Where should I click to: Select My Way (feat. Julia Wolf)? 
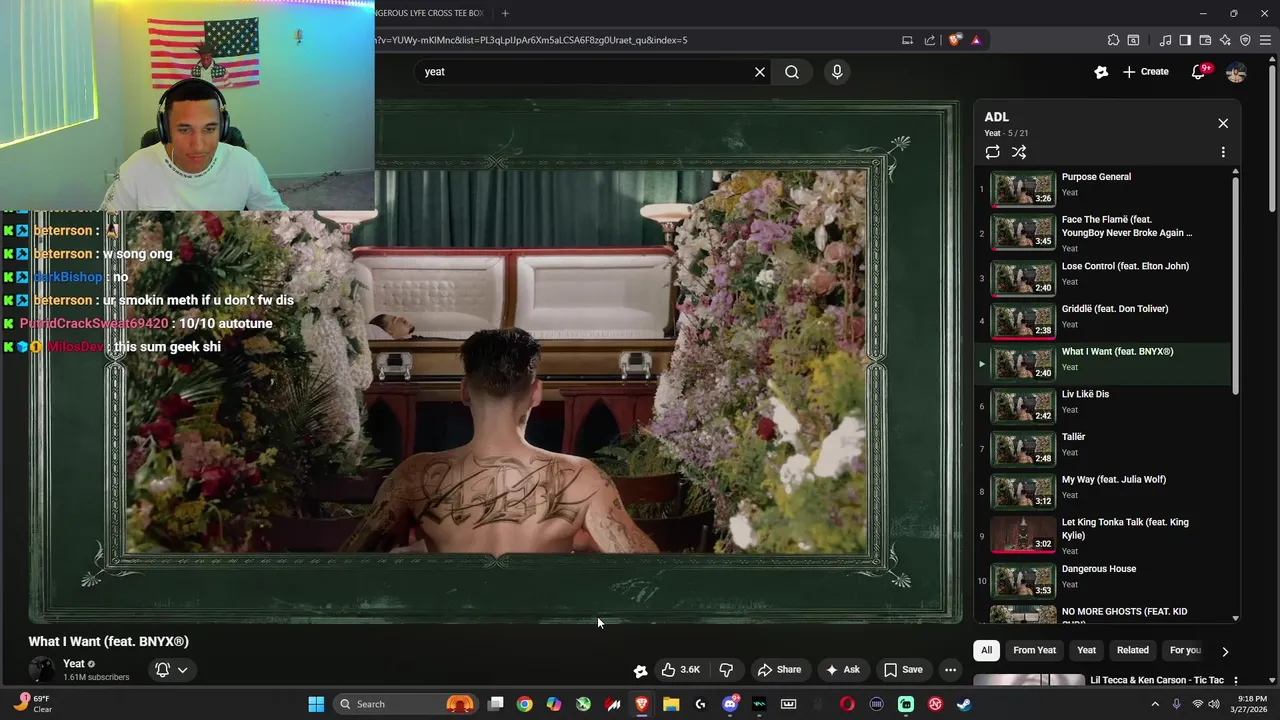coord(1102,491)
